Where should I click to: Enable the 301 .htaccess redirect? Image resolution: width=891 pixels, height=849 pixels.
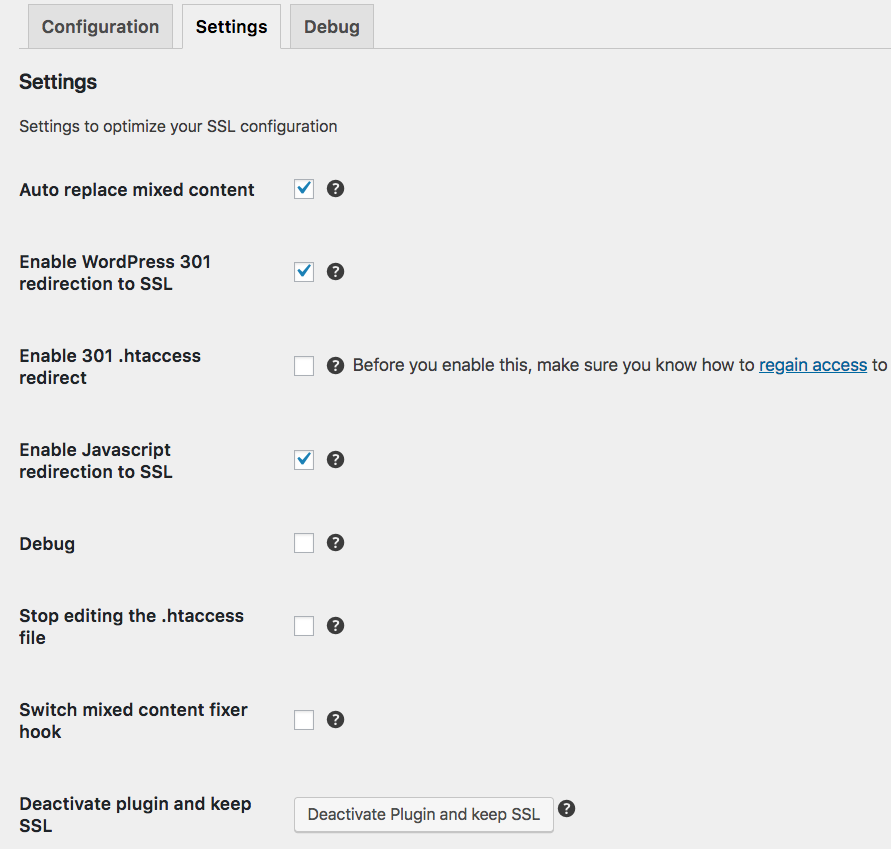(303, 365)
